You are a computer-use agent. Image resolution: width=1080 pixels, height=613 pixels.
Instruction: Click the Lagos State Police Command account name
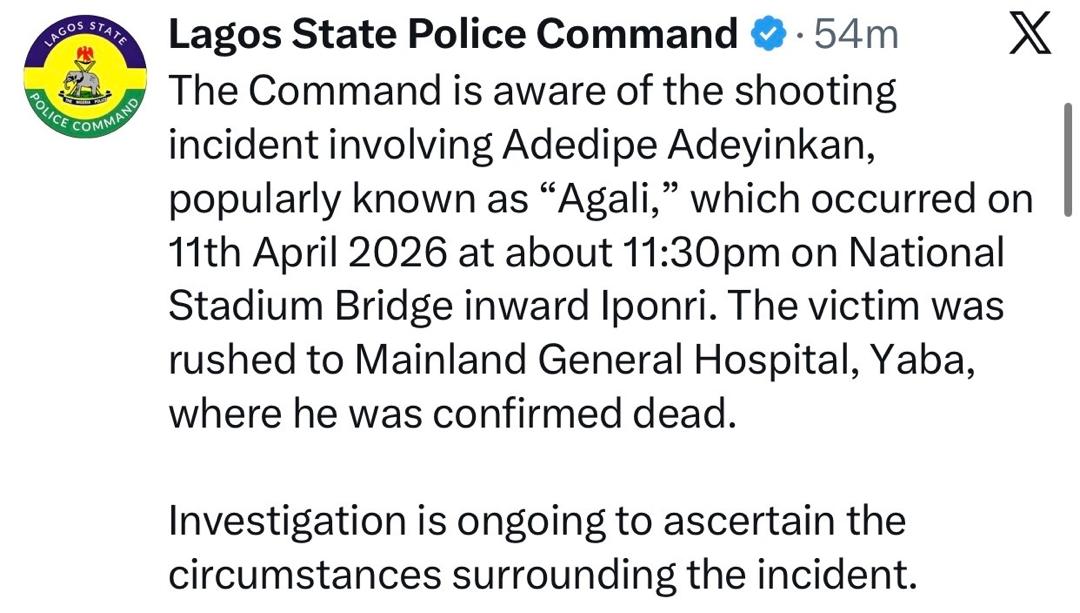pyautogui.click(x=450, y=32)
